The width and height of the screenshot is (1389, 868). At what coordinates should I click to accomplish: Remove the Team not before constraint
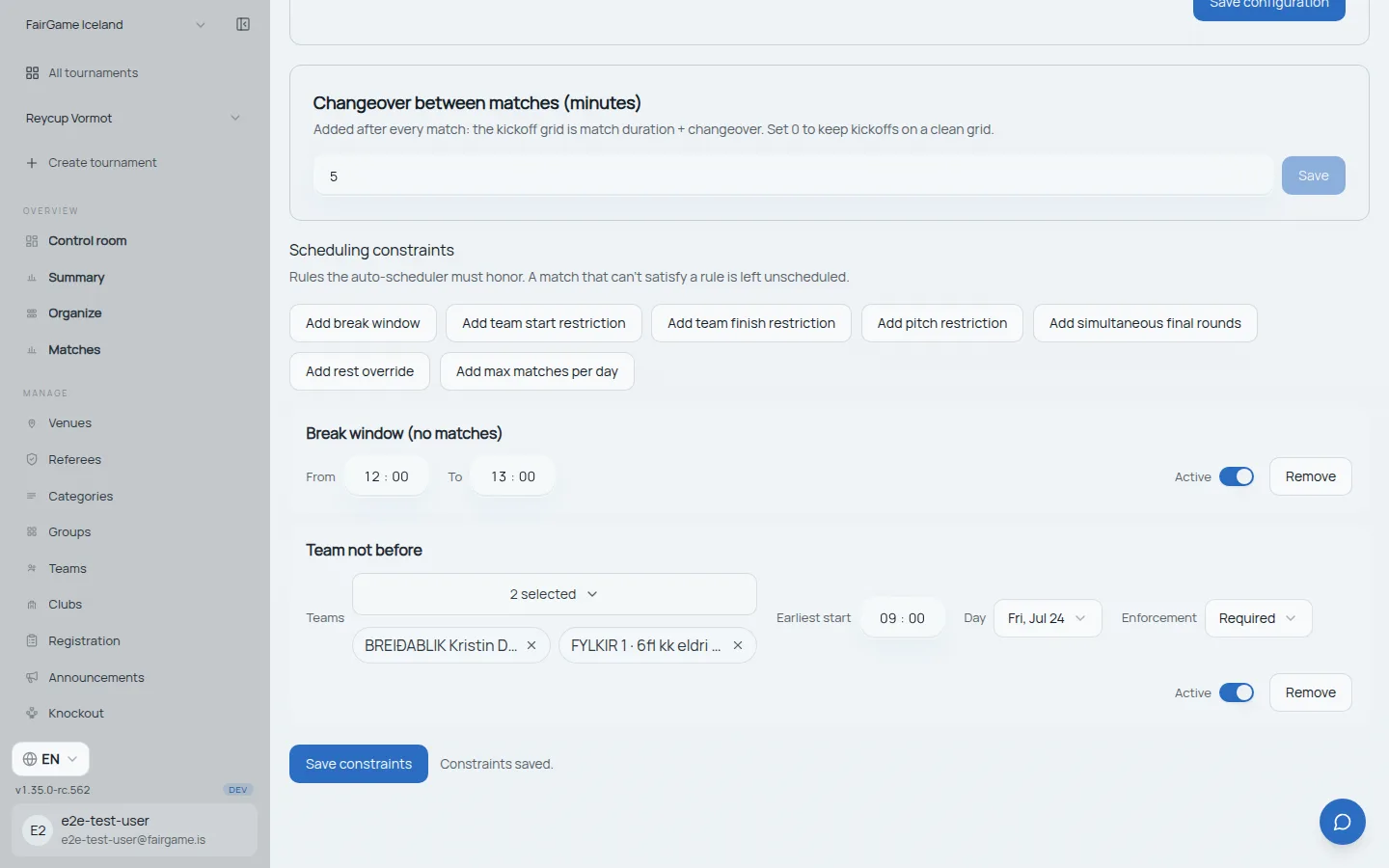pos(1311,692)
